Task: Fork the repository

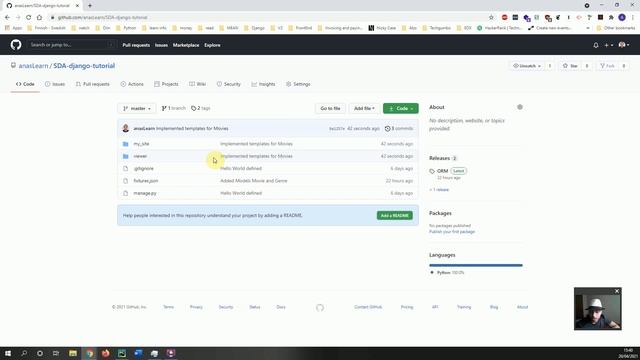Action: (x=607, y=66)
